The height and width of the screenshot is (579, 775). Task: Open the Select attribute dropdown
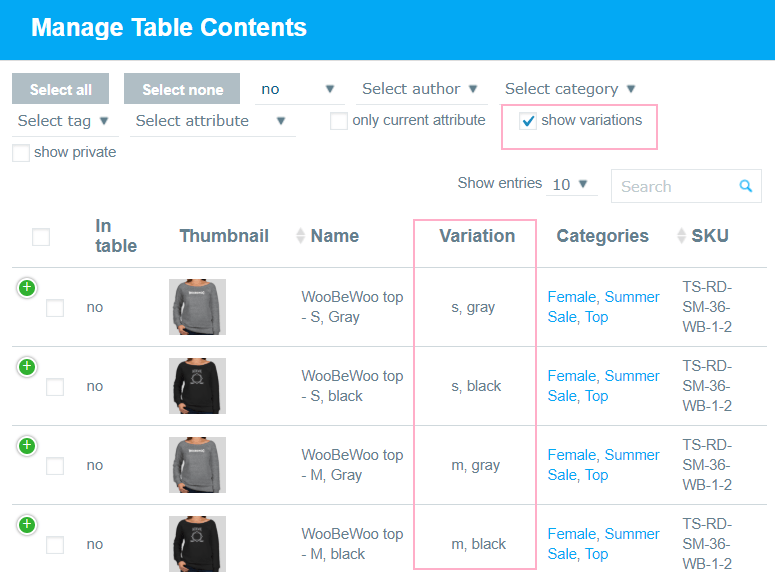click(x=213, y=121)
